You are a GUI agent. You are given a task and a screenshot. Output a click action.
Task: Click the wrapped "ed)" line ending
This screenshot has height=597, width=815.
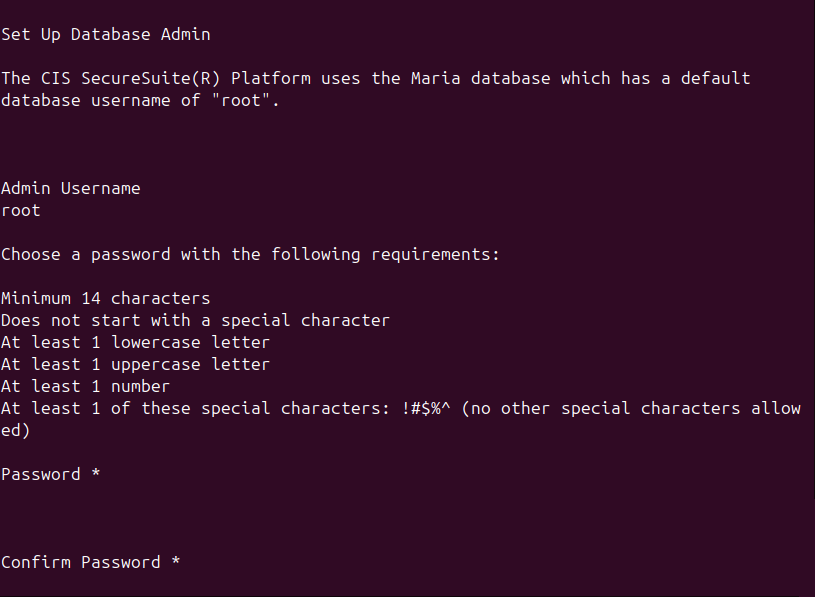tap(16, 430)
